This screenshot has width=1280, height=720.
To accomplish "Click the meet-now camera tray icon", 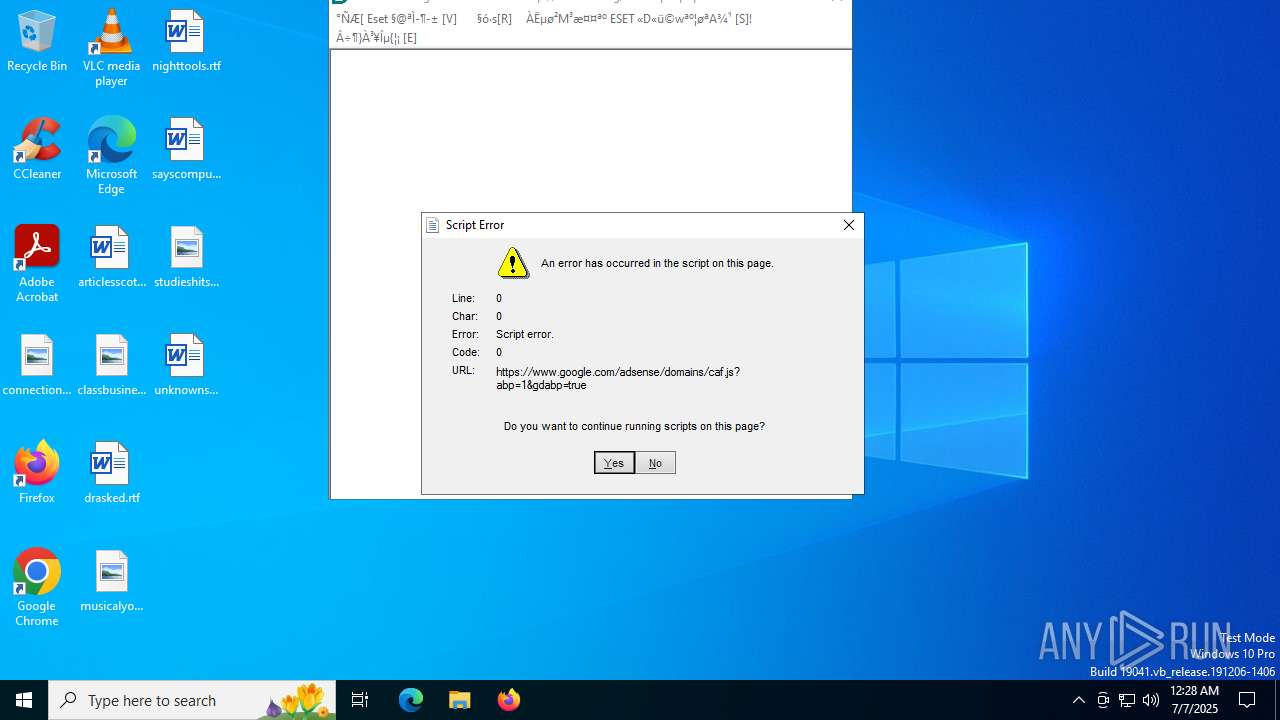I will coord(1103,700).
